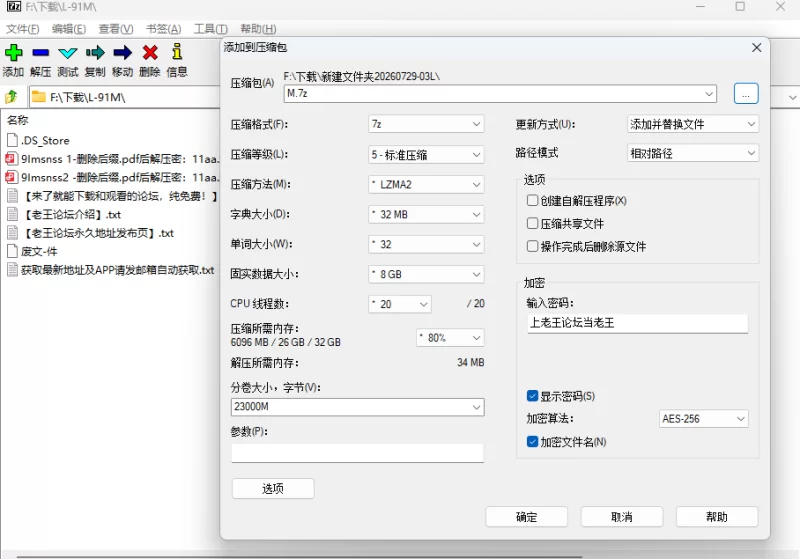Click the Copy (复制) arrow icon

tap(95, 53)
